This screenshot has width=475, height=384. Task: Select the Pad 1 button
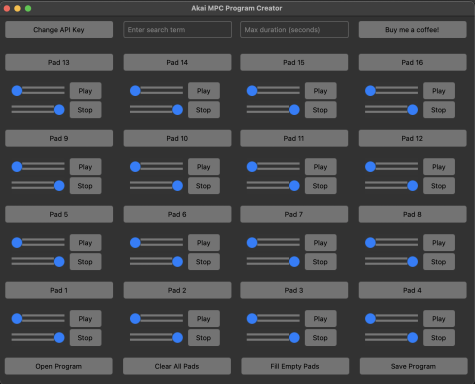[x=59, y=290]
